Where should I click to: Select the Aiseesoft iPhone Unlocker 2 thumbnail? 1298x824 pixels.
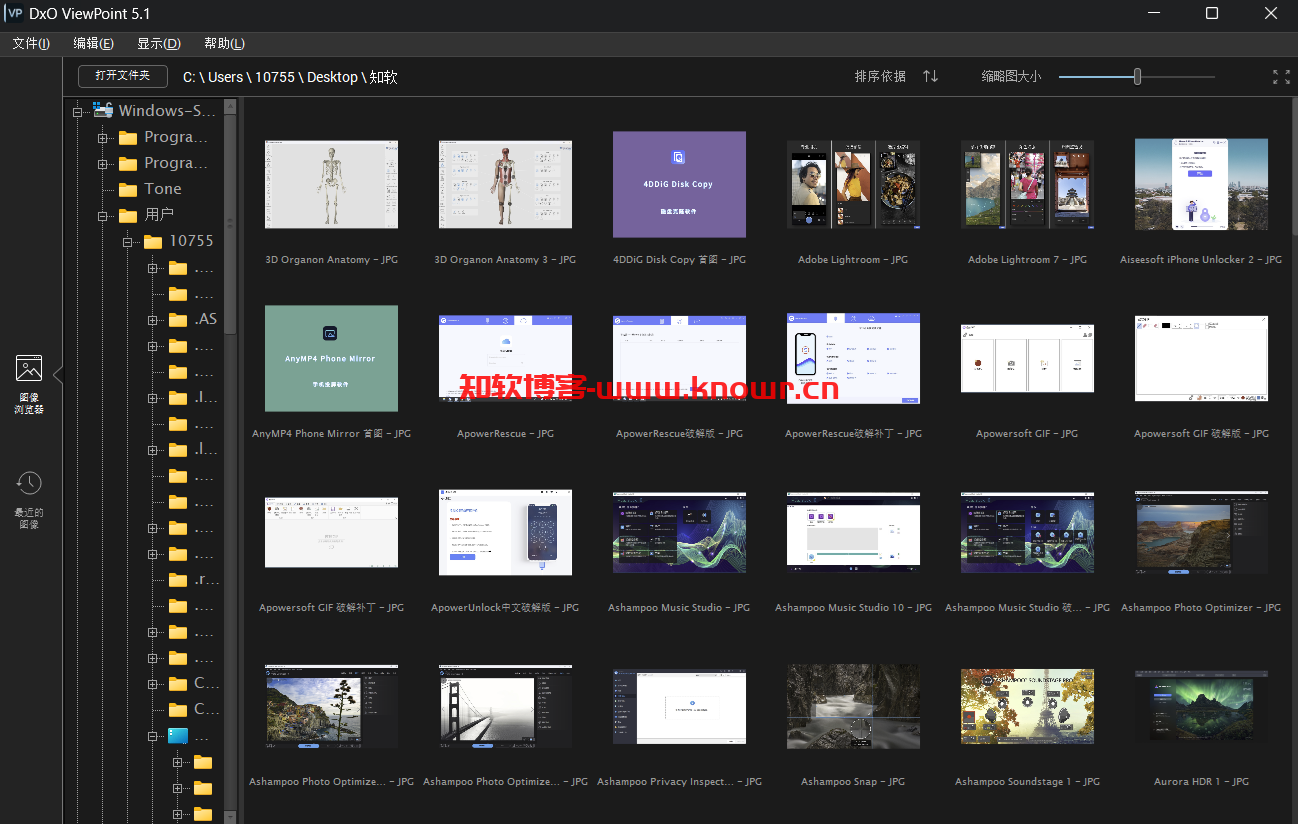pyautogui.click(x=1201, y=184)
